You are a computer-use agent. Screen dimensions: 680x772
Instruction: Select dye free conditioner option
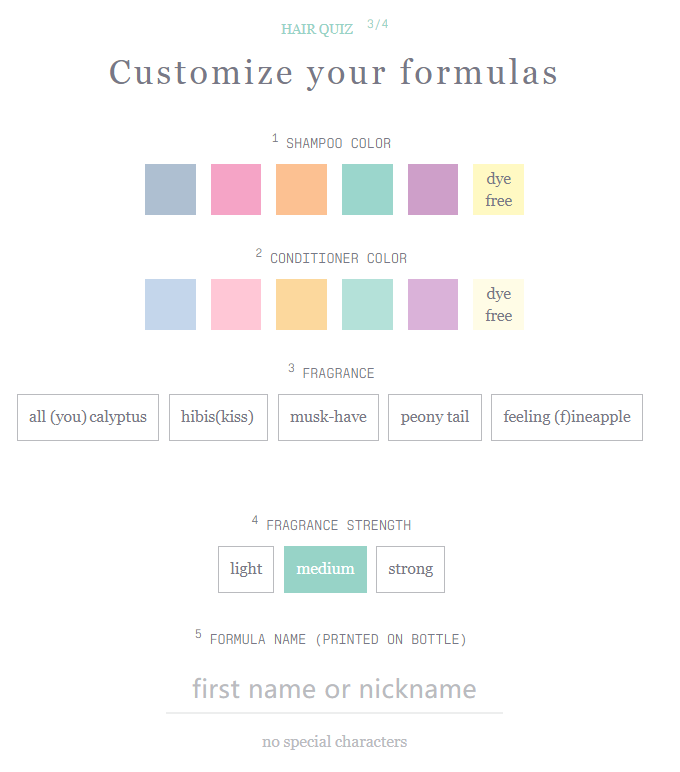click(498, 304)
